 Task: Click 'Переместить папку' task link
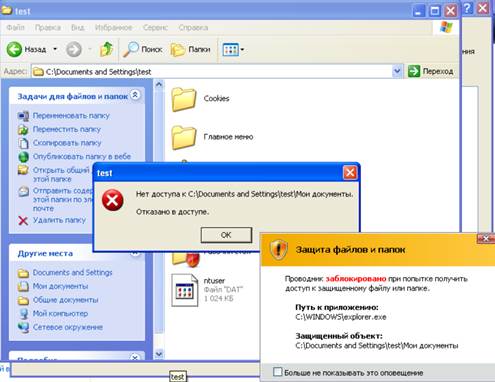(x=67, y=129)
